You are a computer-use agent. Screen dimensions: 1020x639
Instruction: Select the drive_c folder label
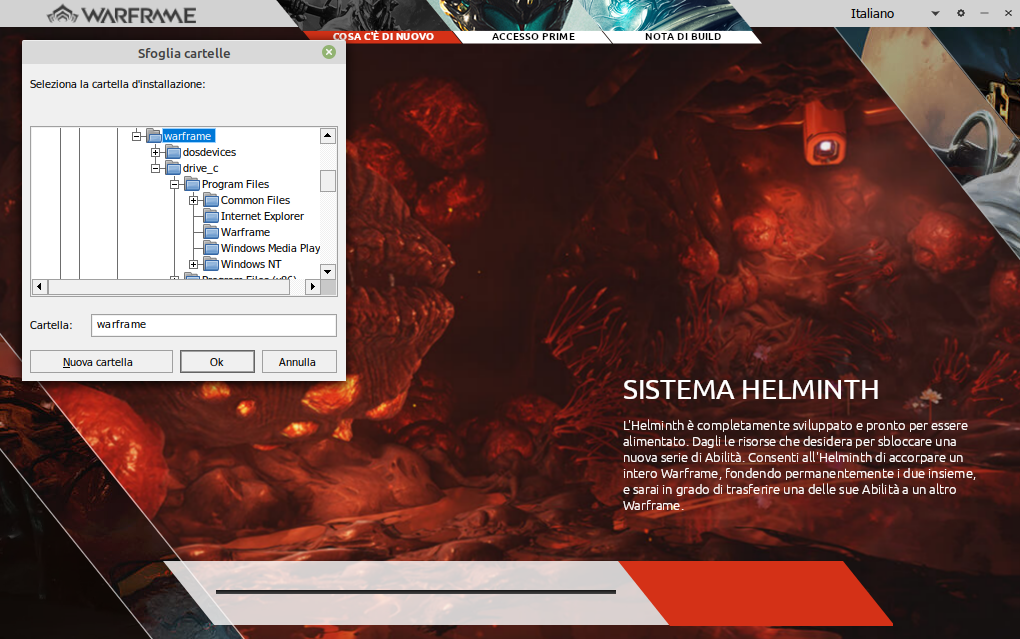[200, 169]
